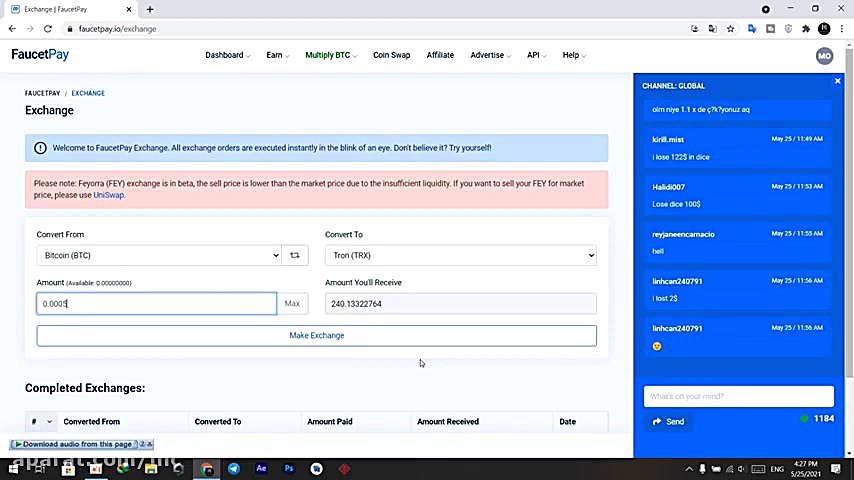Image resolution: width=854 pixels, height=480 pixels.
Task: Open a new browser tab
Action: click(150, 9)
